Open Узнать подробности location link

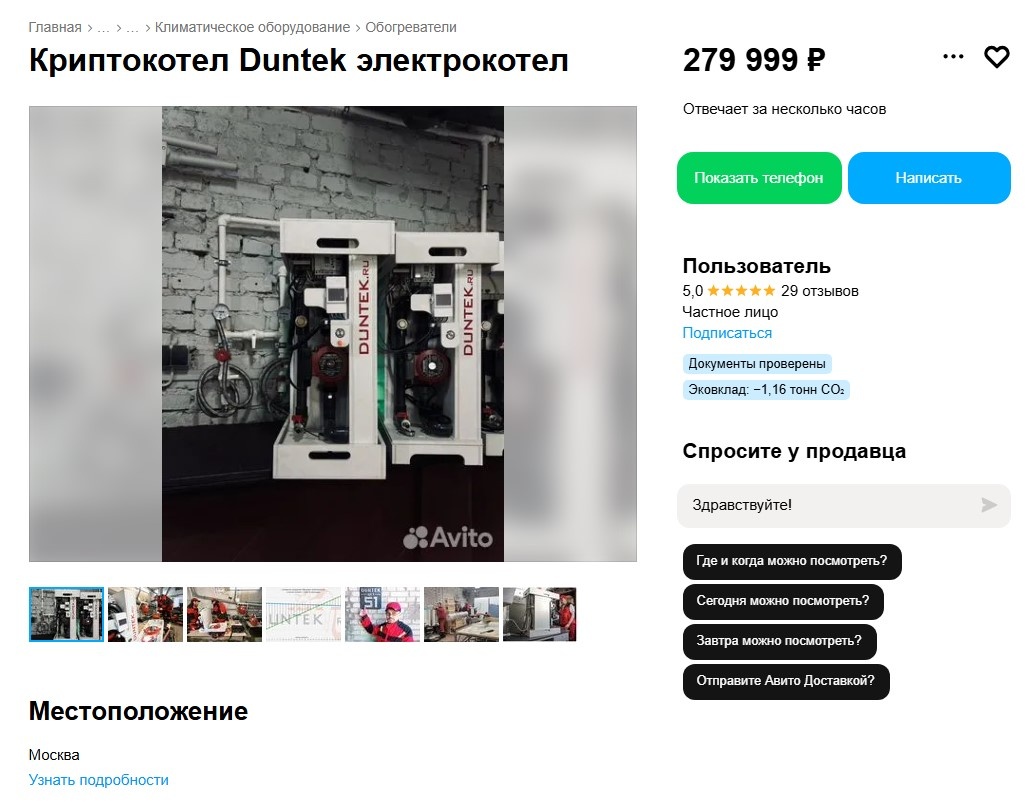pos(99,780)
